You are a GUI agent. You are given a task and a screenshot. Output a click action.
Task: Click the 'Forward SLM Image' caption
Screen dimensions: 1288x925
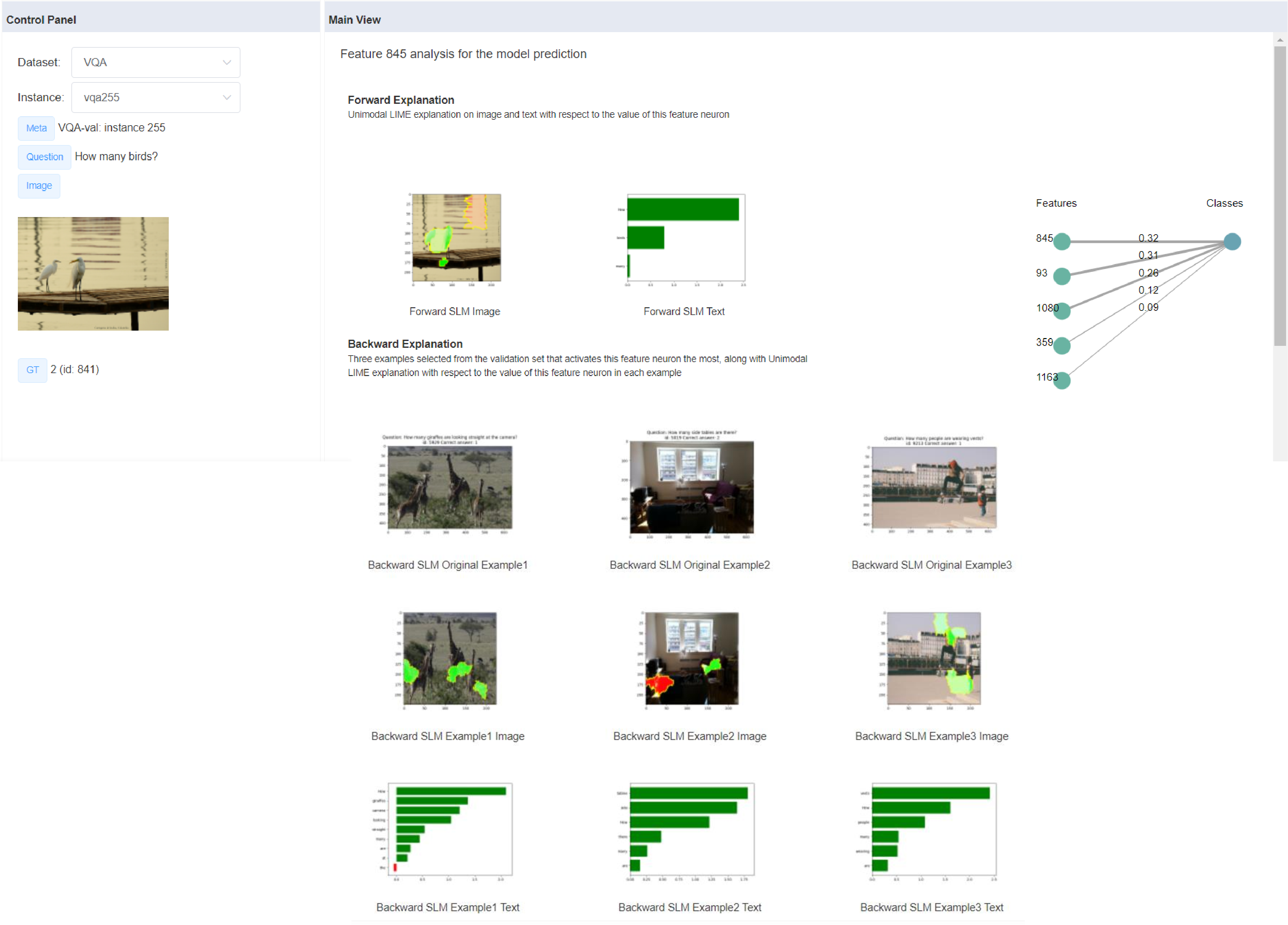click(454, 312)
